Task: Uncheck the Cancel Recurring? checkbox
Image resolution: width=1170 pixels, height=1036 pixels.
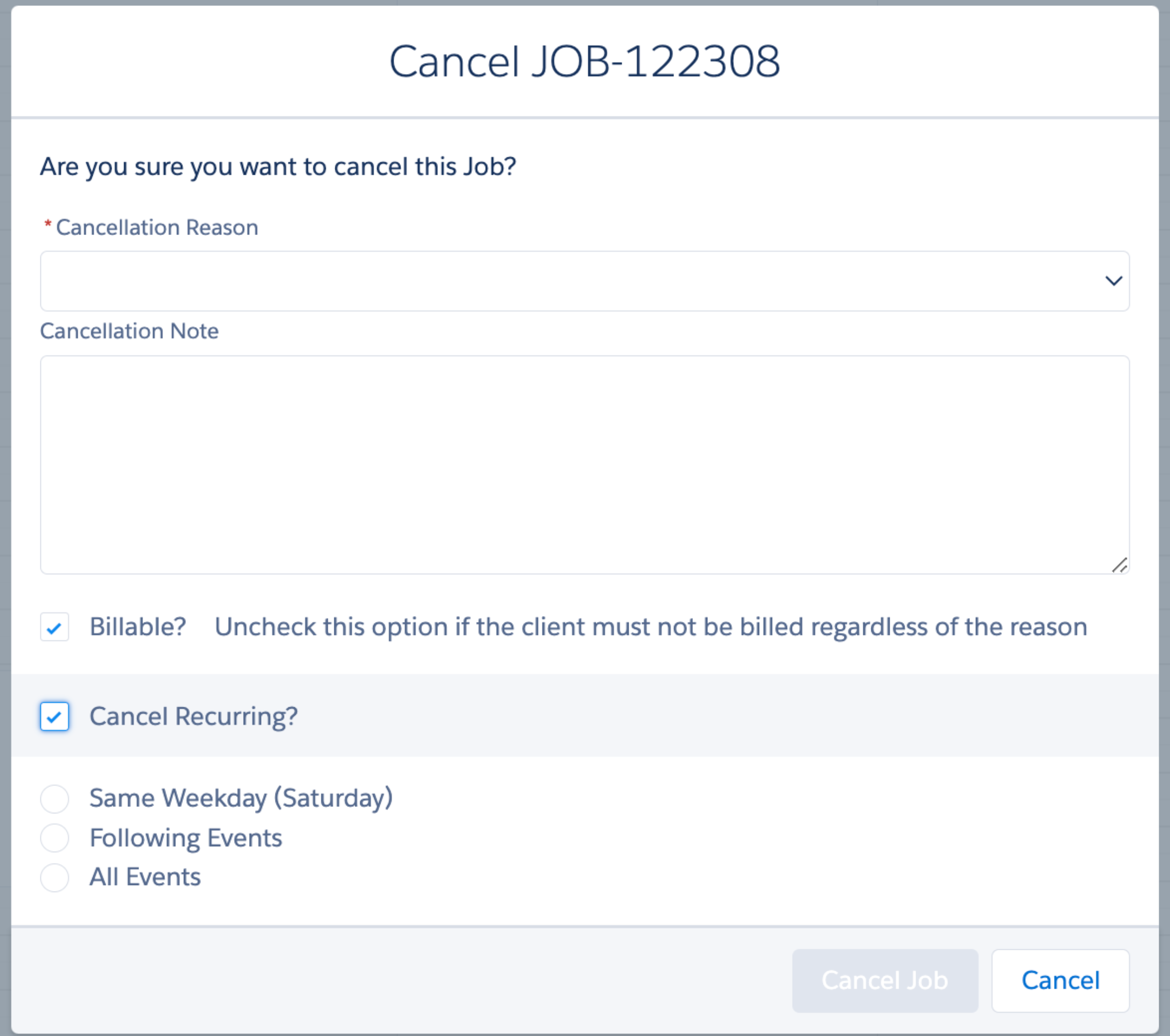Action: [x=54, y=716]
